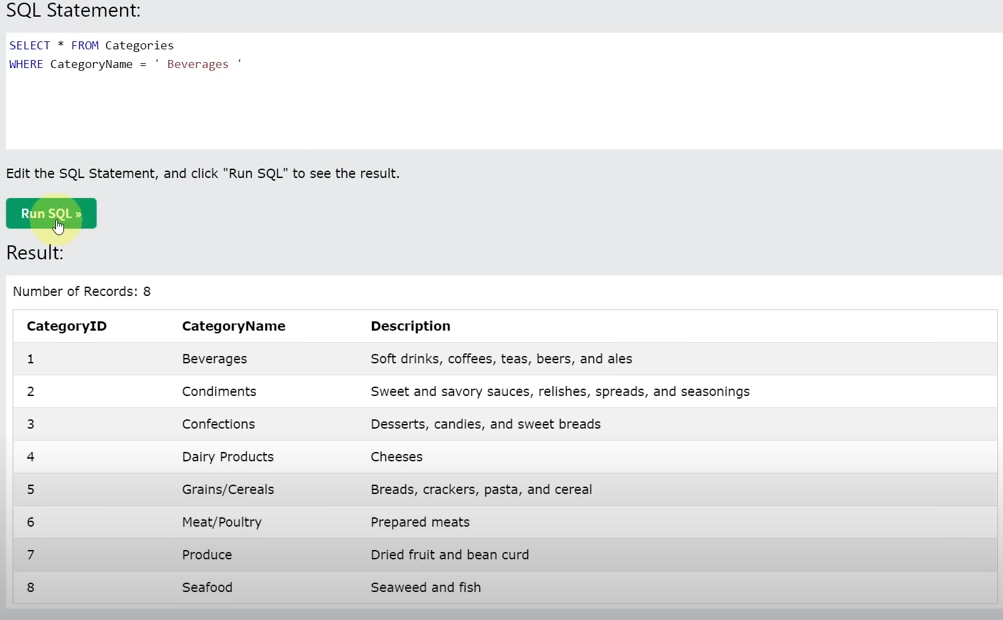Click the CategoryName column header

(x=233, y=326)
